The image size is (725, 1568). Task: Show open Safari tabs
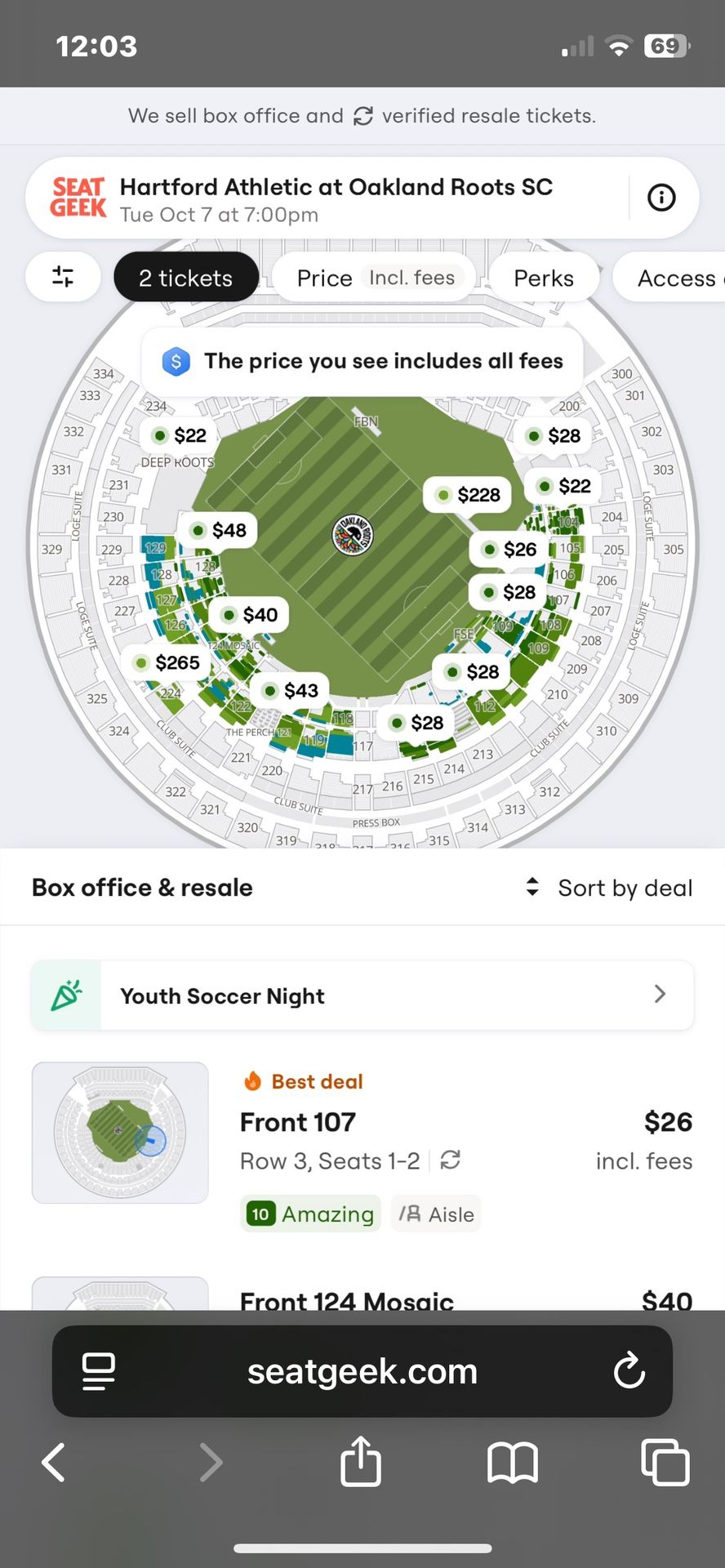point(665,1461)
